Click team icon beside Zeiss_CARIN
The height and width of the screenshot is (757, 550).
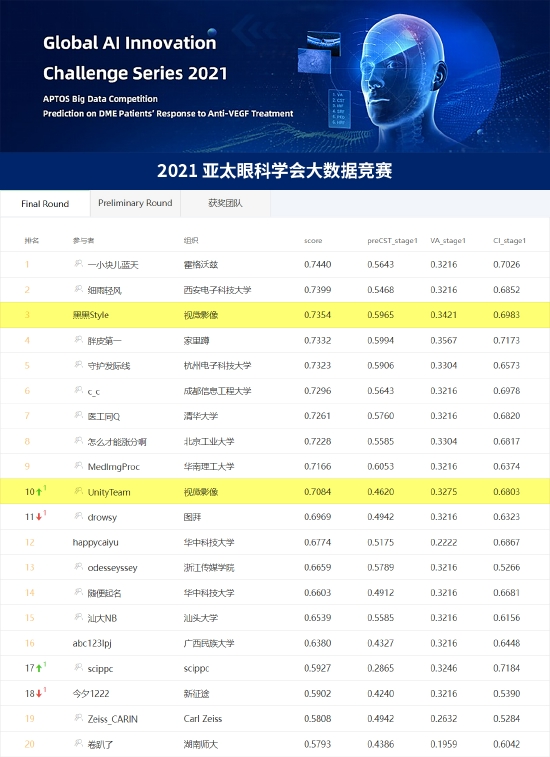click(x=78, y=718)
